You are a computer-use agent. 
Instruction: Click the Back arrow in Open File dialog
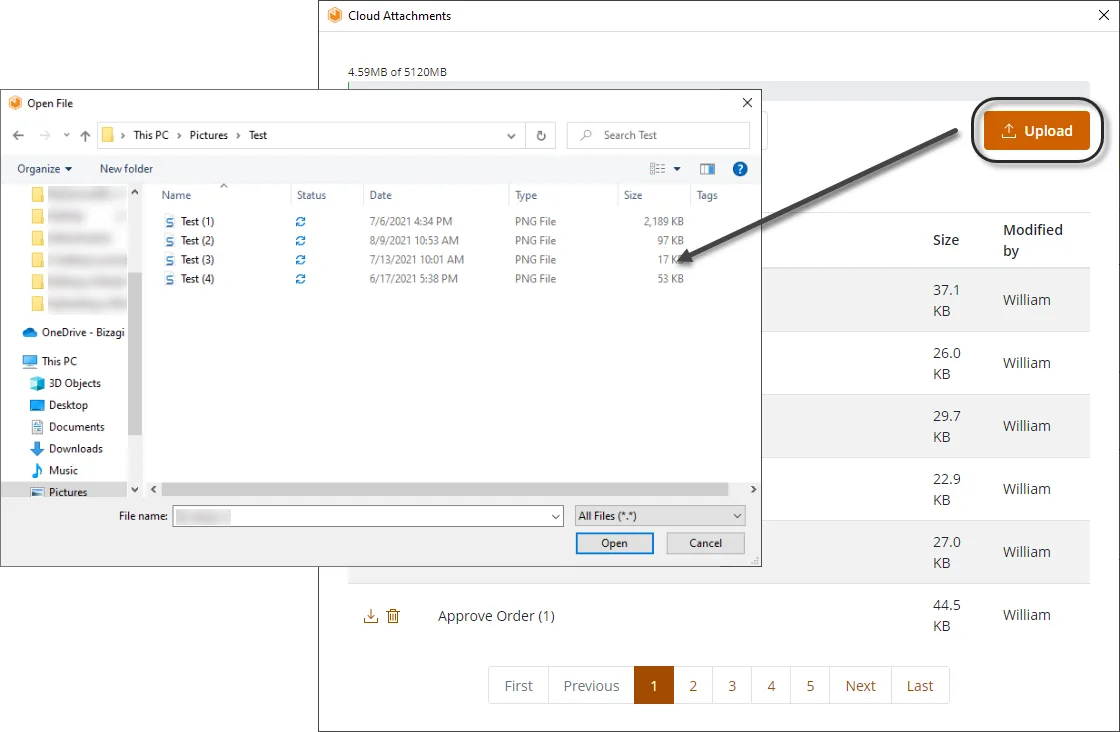19,135
